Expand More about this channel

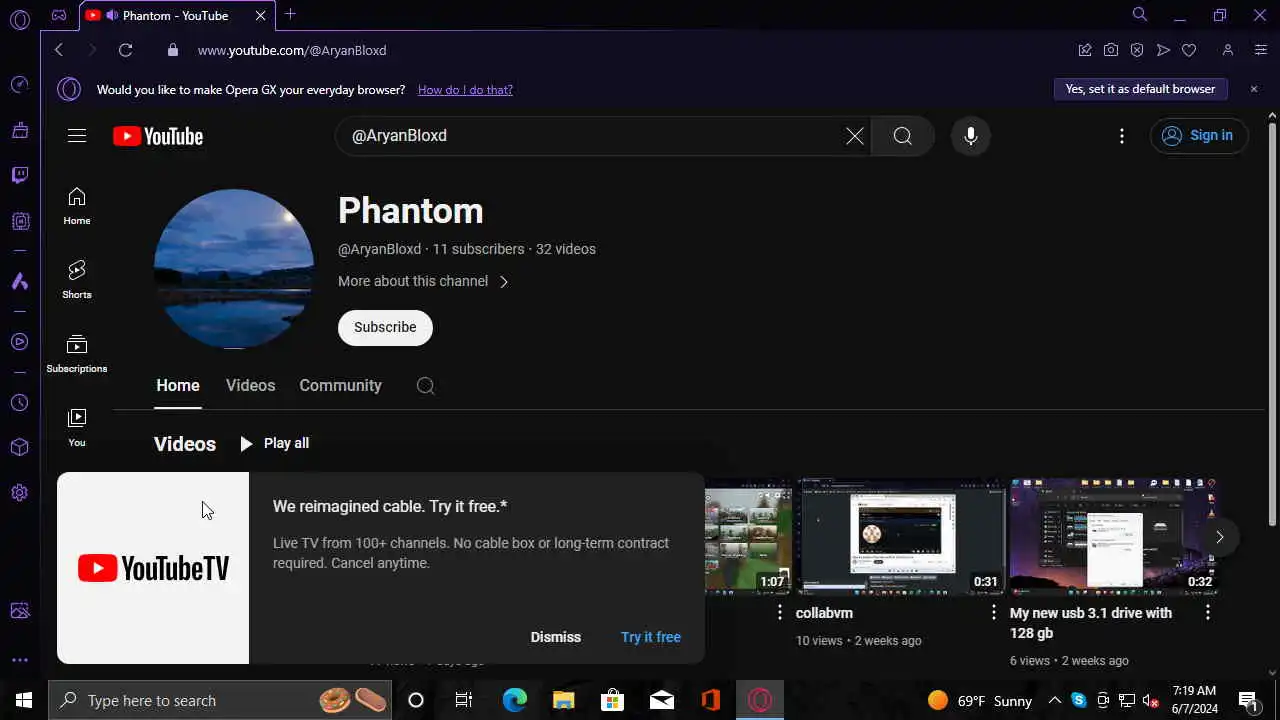coord(424,281)
